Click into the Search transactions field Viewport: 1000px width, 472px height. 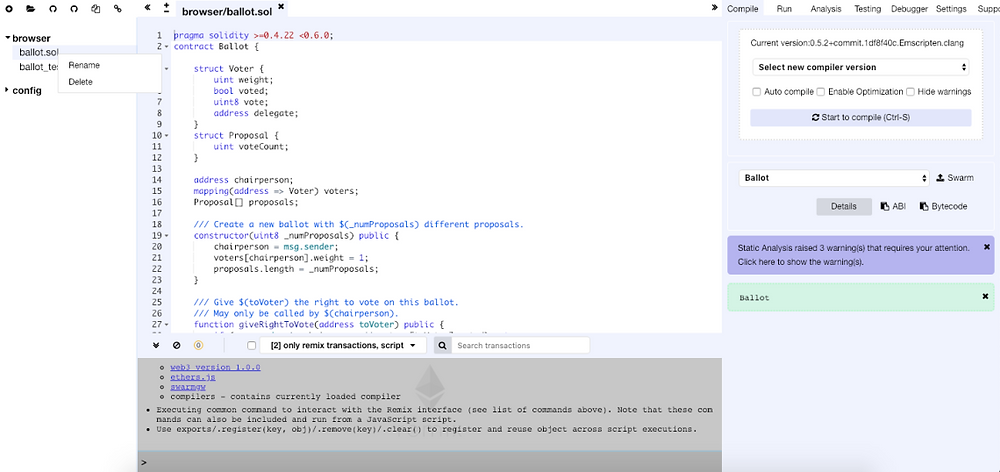520,345
